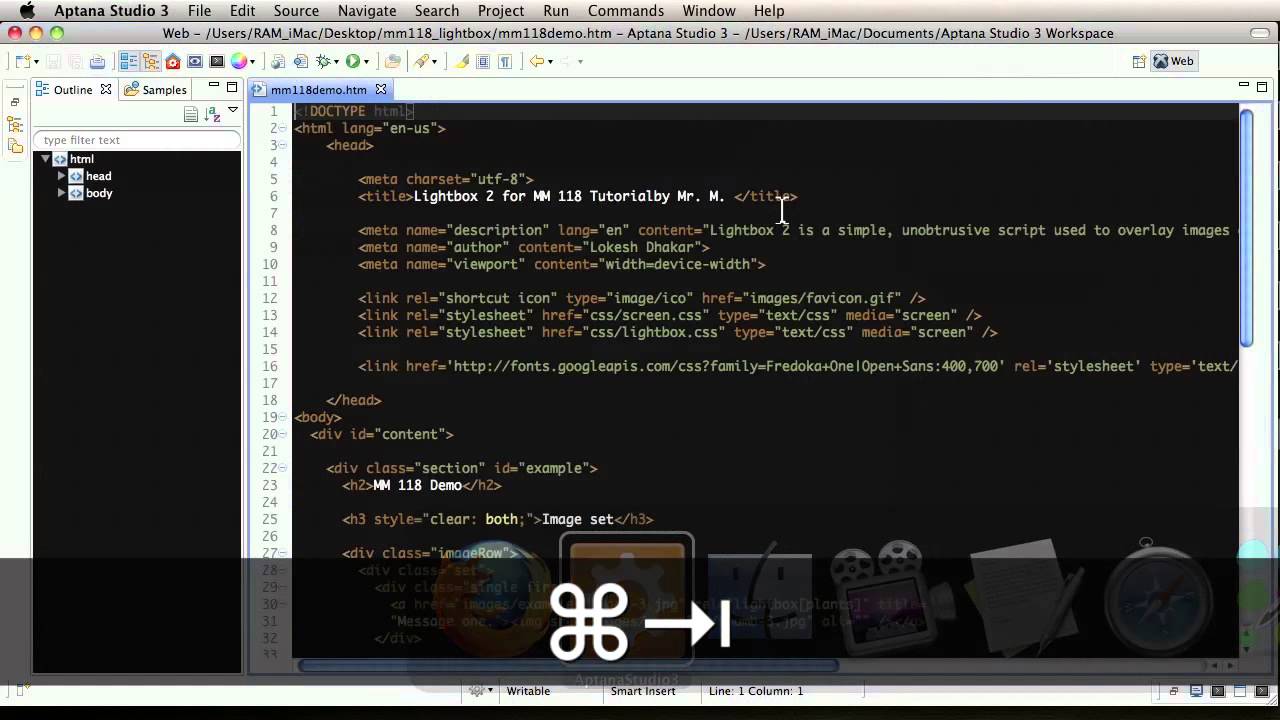Screen dimensions: 1280x720
Task: Click the color wheel Themes icon
Action: [239, 61]
